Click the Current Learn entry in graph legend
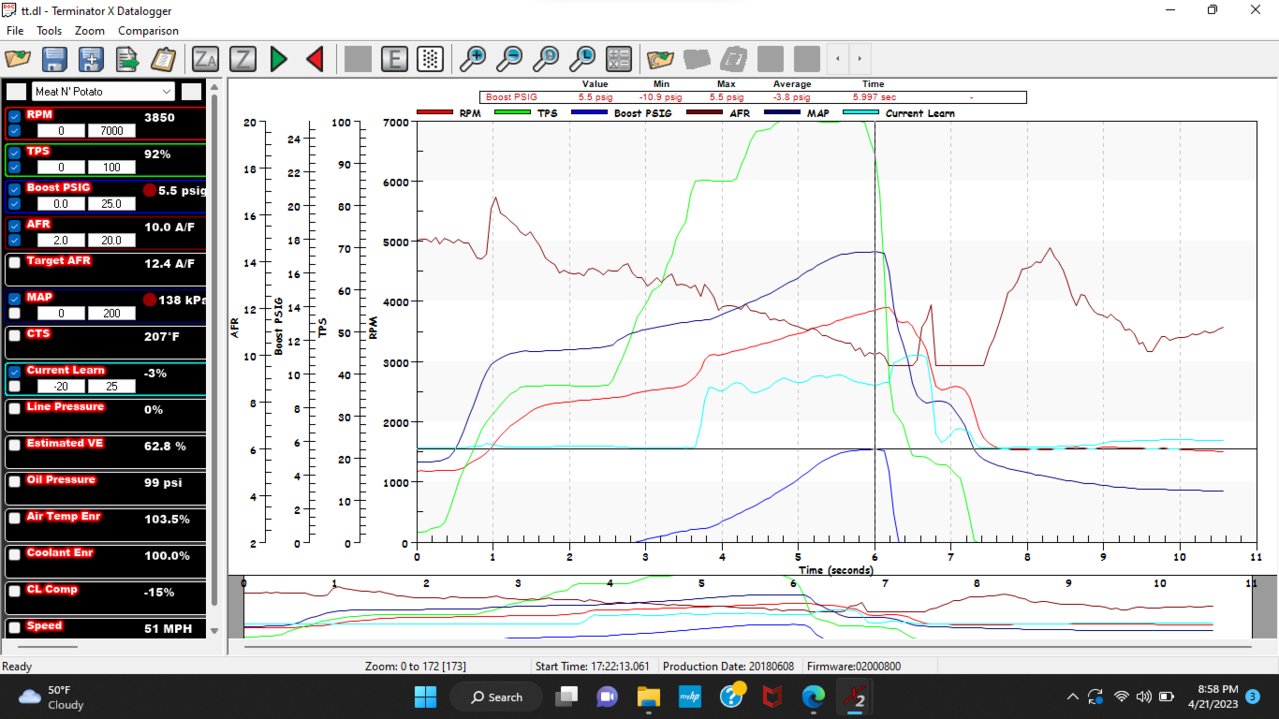The height and width of the screenshot is (719, 1279). (900, 113)
